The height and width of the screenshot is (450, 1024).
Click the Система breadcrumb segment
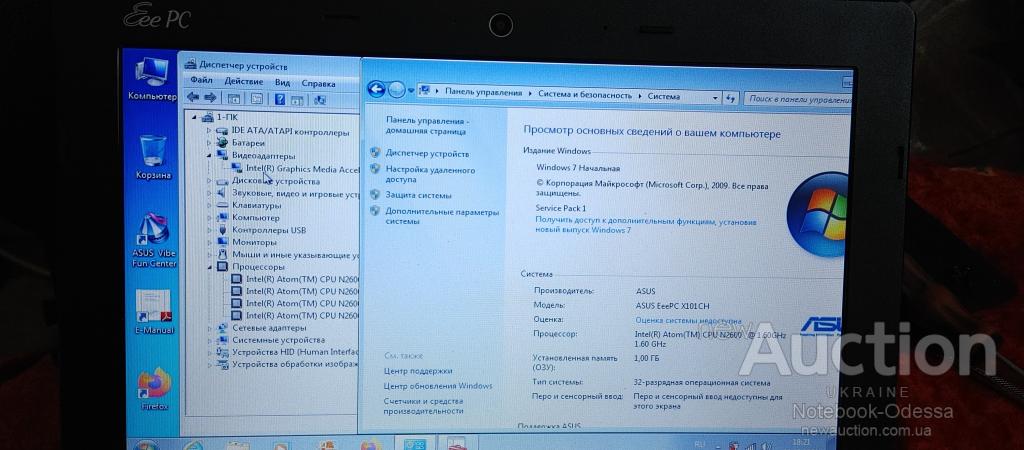(x=664, y=96)
